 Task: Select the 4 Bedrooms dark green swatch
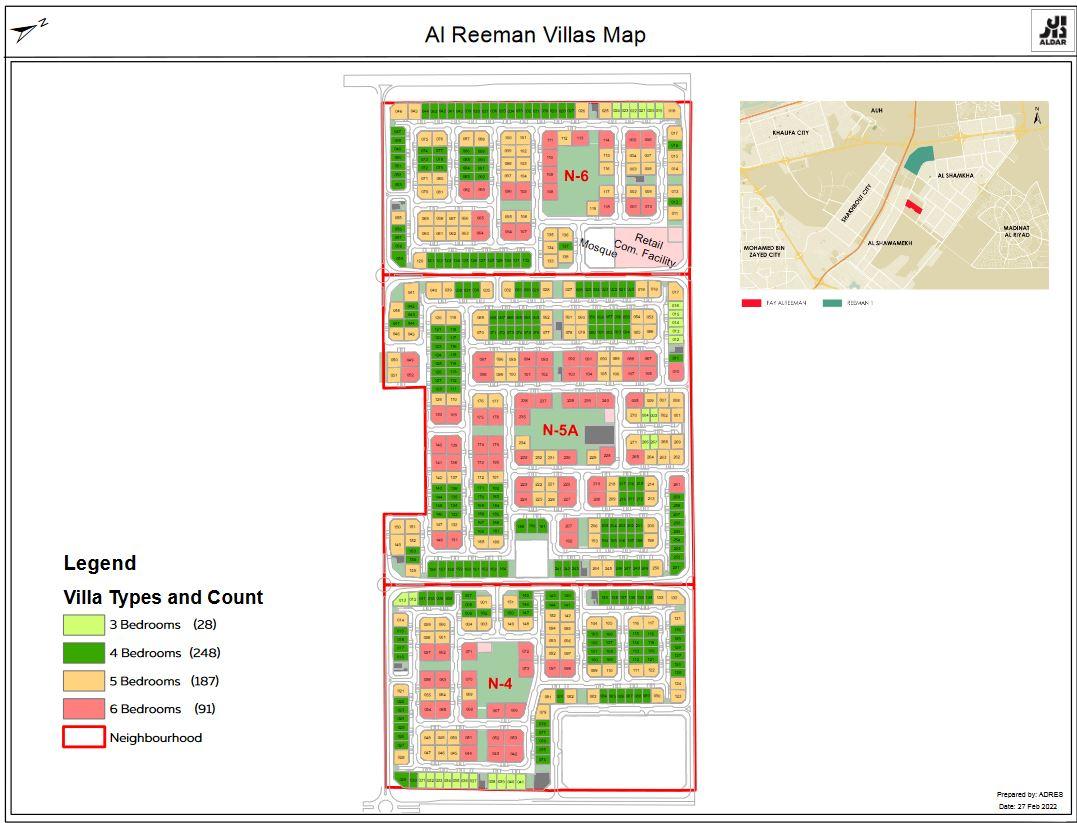[84, 653]
